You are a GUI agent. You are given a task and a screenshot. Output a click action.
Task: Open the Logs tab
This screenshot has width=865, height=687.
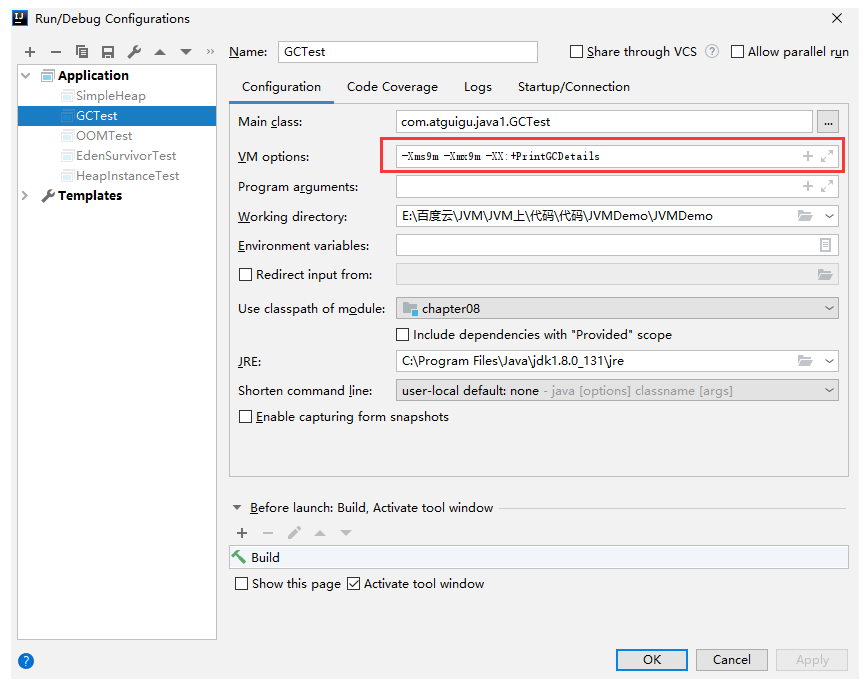click(478, 87)
